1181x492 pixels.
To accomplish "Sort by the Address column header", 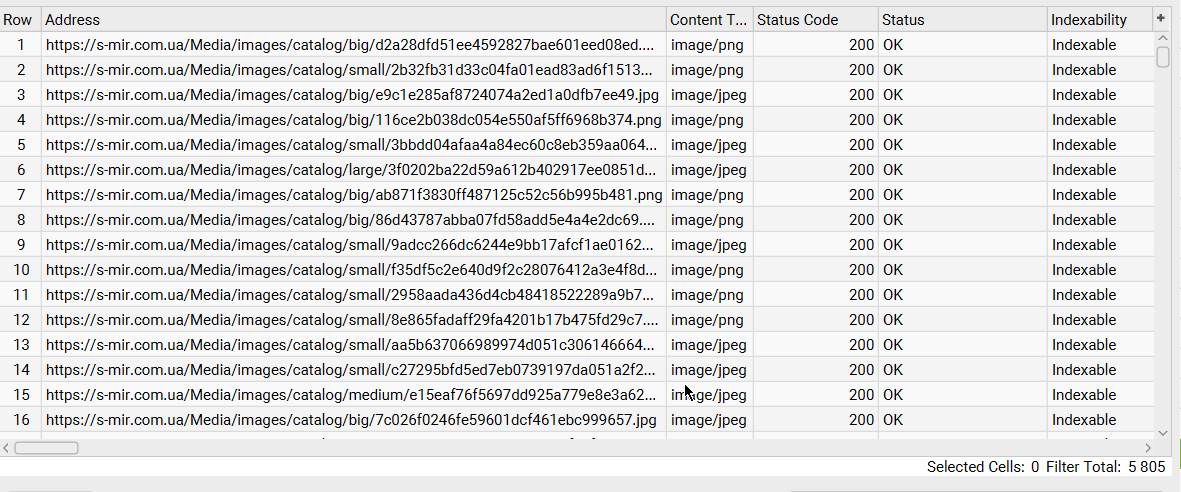I will coord(354,20).
